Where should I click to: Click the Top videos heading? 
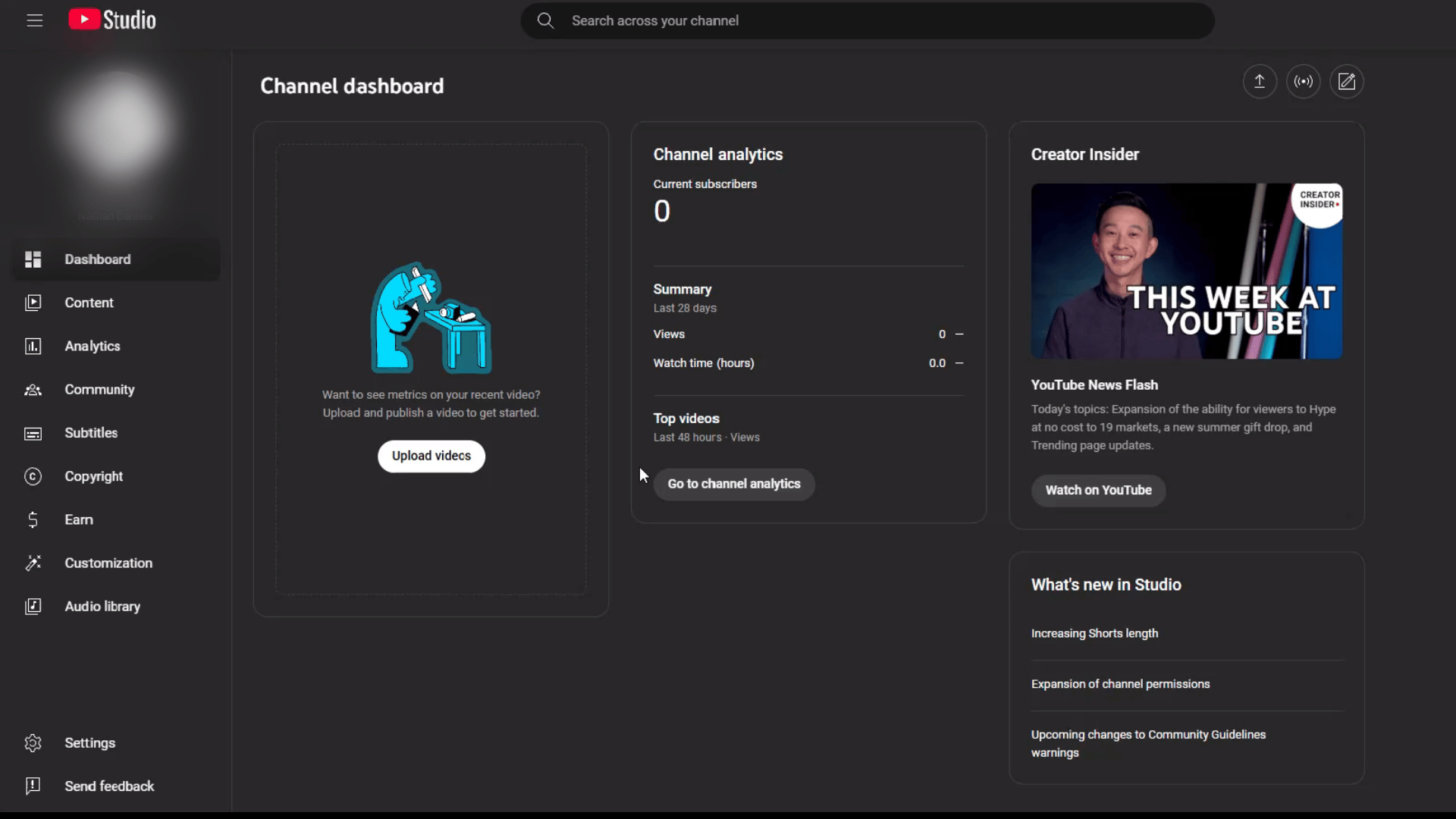click(x=686, y=419)
